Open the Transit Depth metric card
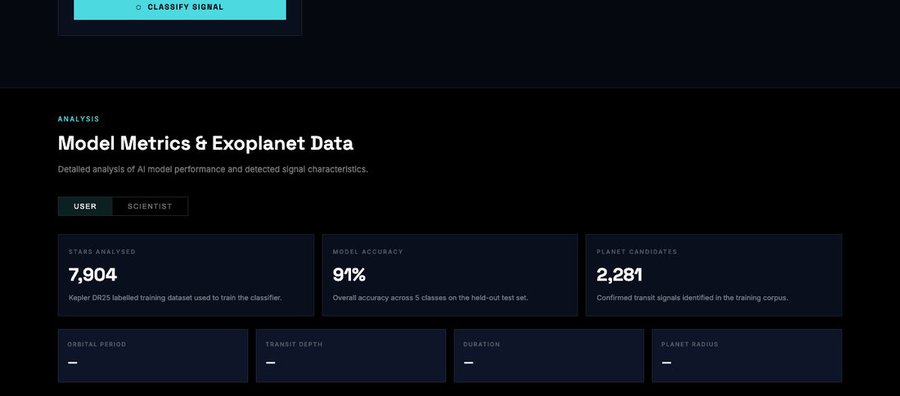 coord(351,356)
